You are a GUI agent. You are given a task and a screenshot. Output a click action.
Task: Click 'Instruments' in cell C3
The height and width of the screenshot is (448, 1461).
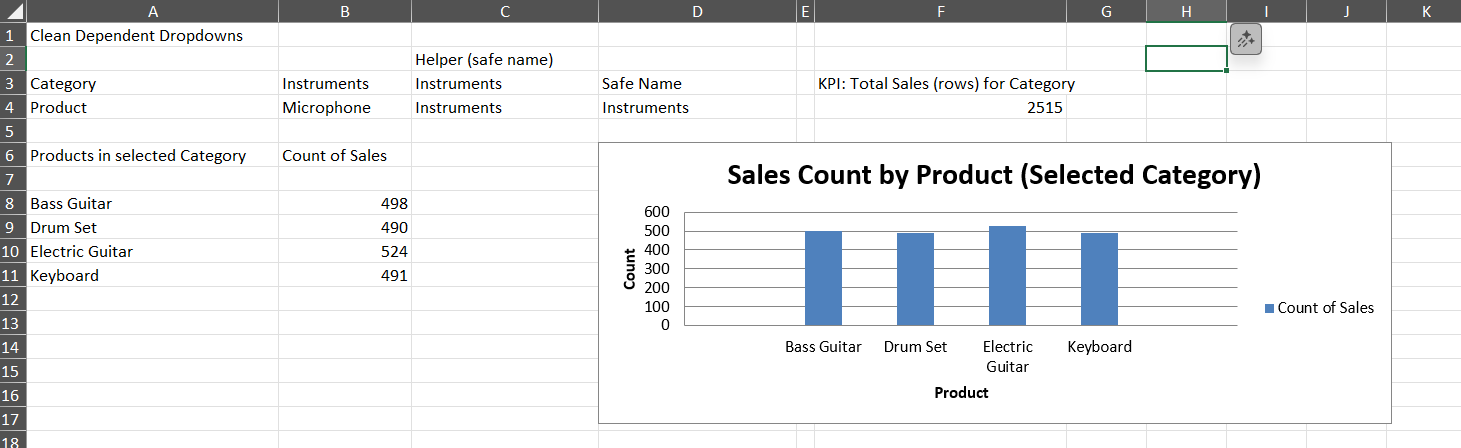pyautogui.click(x=505, y=83)
